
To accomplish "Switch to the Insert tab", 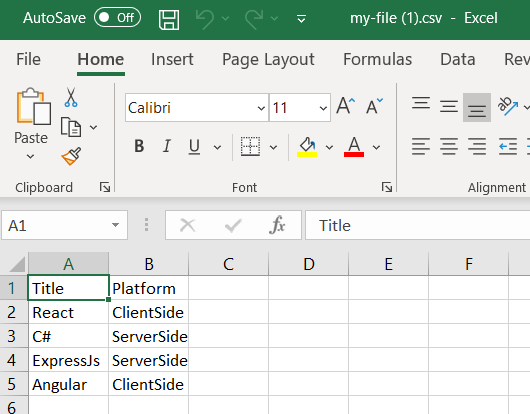I will pos(172,59).
